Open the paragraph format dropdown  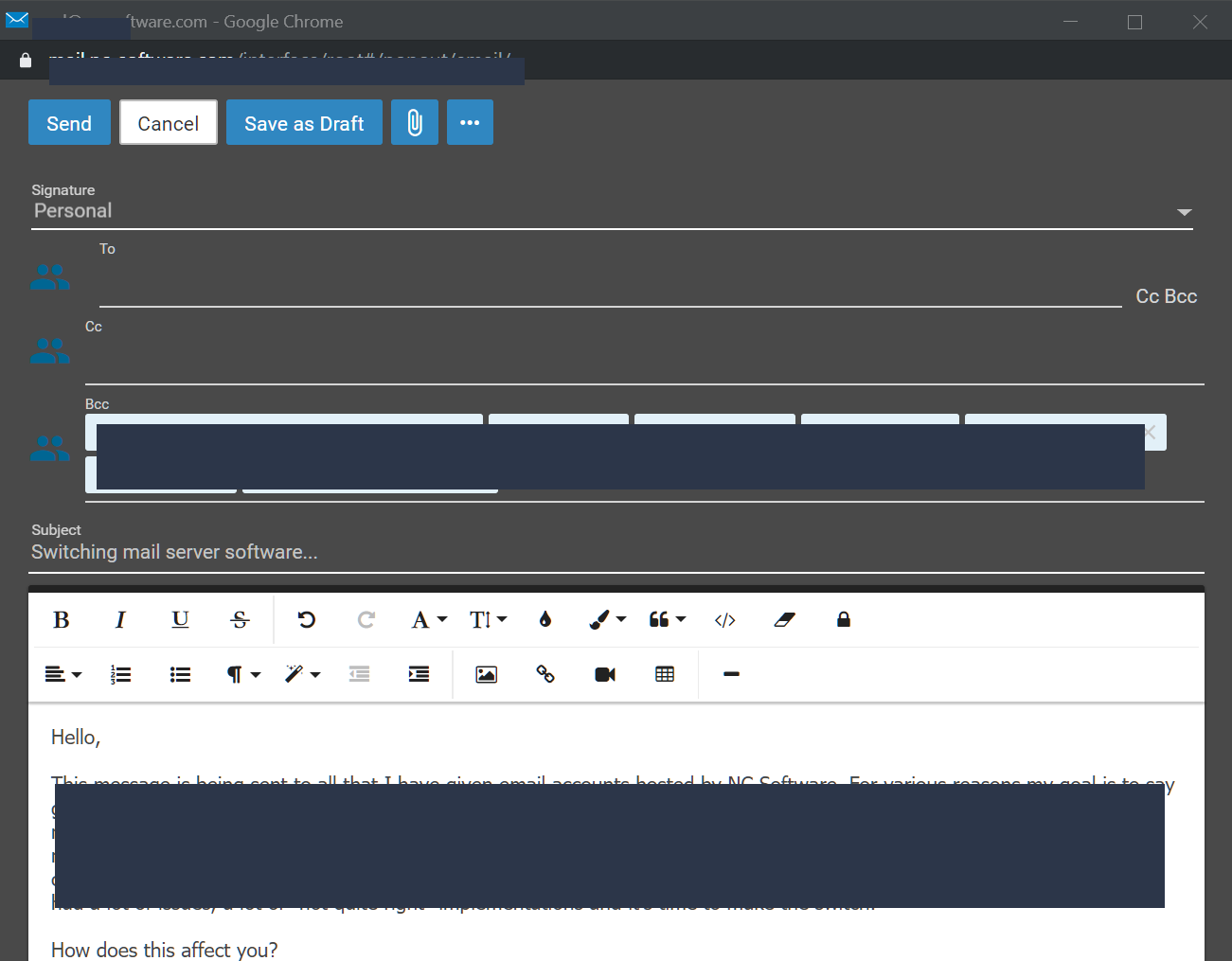[x=242, y=674]
